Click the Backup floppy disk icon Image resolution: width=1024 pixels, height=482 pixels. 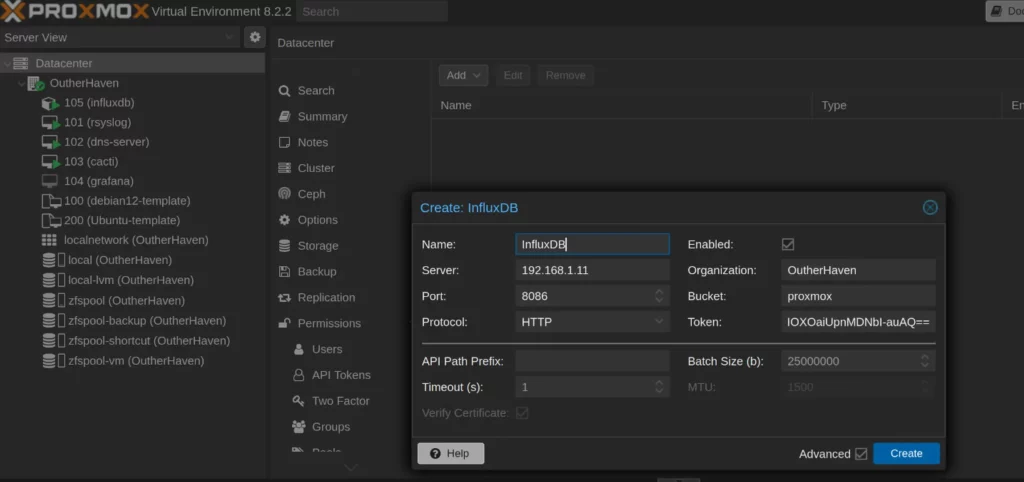coord(284,272)
